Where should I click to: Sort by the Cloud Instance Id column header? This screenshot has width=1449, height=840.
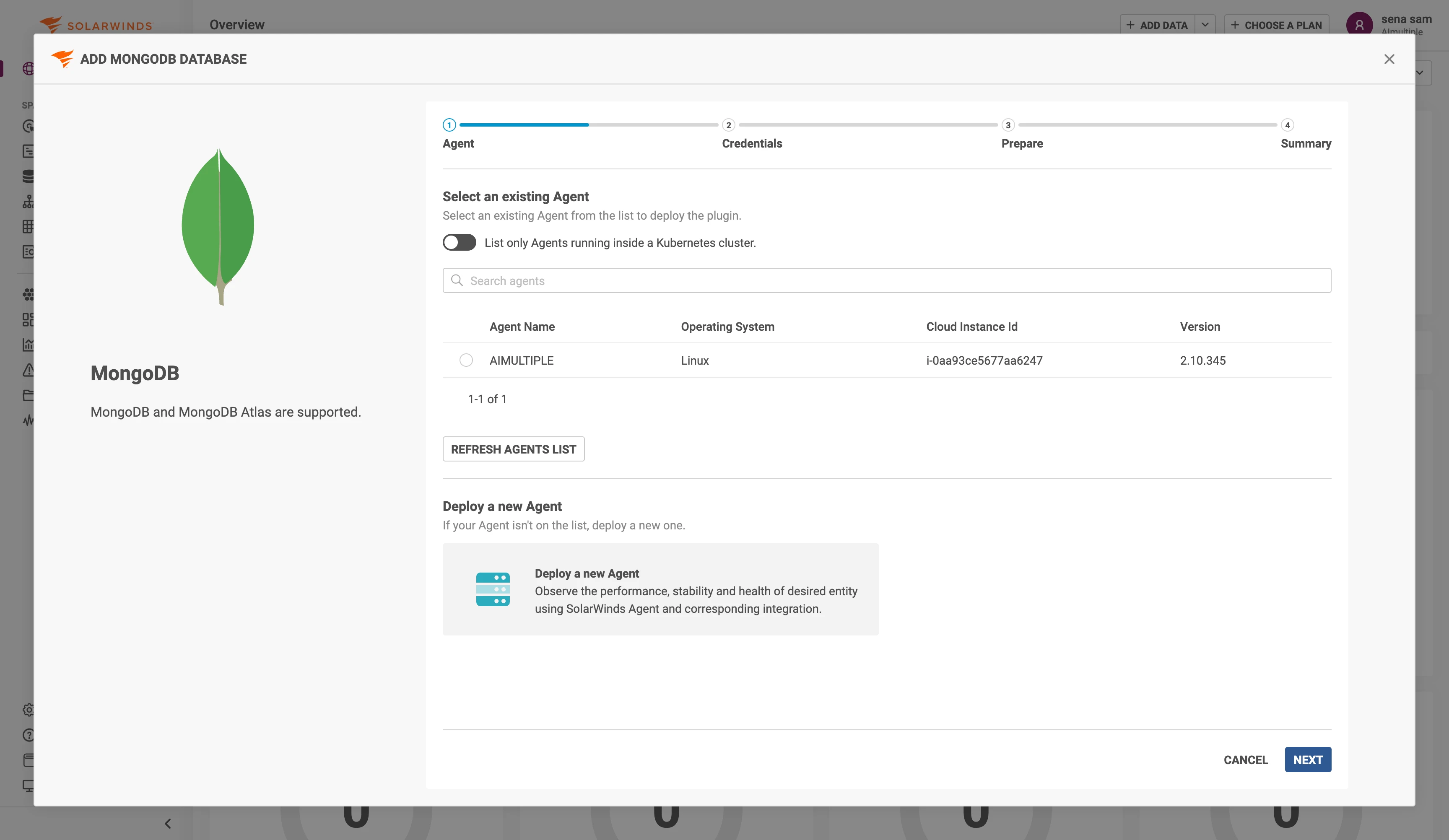tap(971, 327)
